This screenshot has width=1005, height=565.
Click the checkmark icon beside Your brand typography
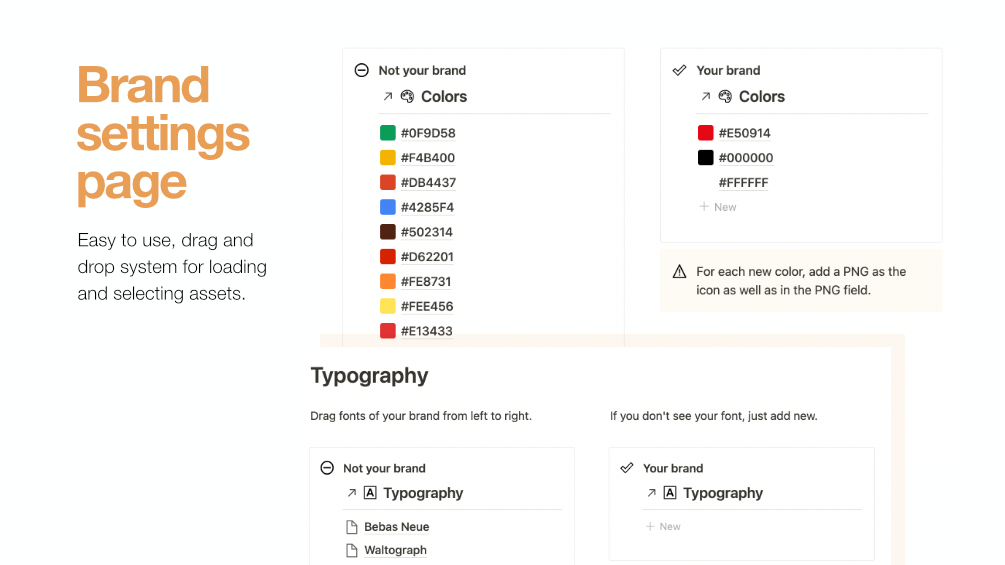(627, 468)
